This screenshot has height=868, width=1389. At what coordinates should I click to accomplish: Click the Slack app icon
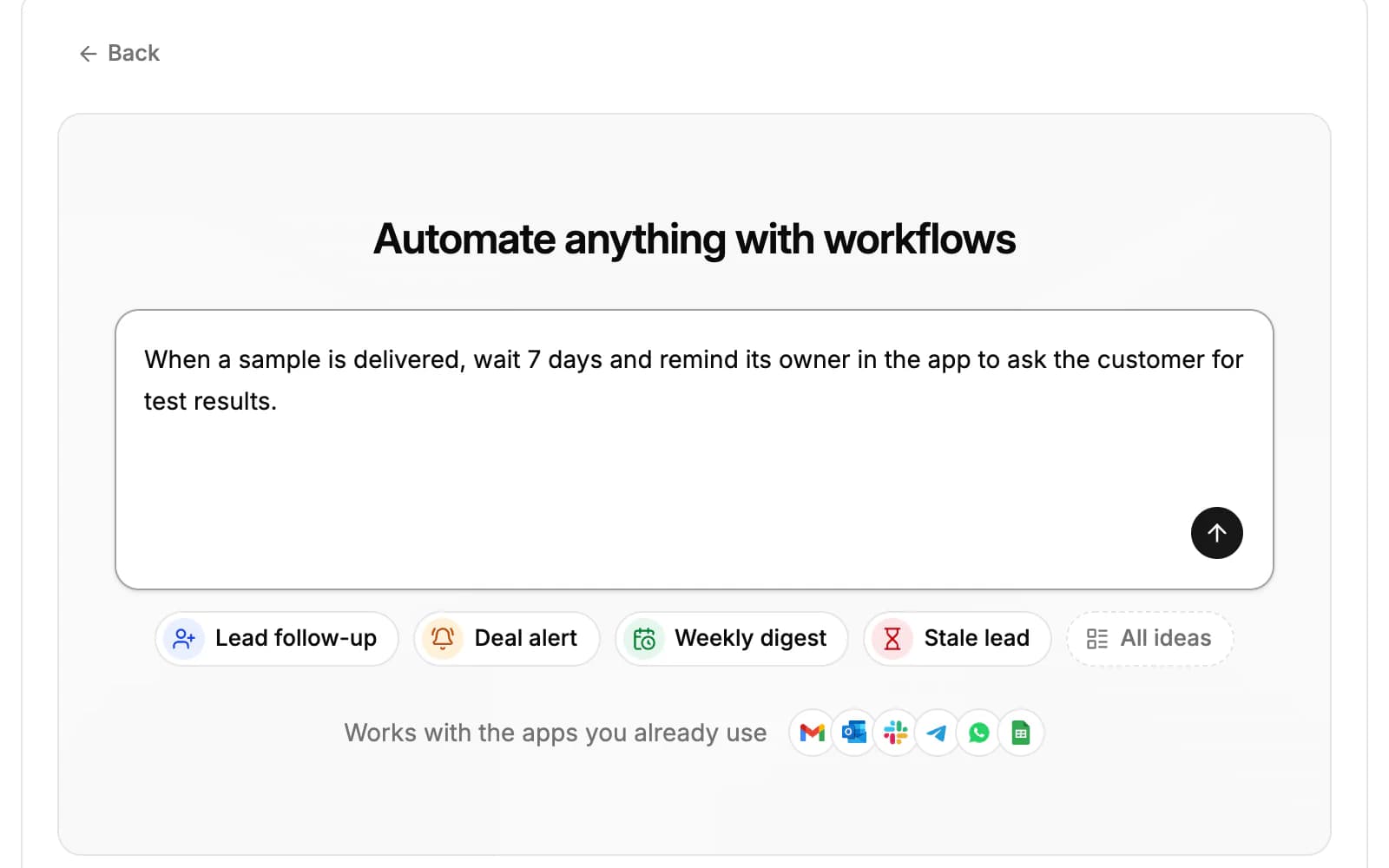tap(896, 733)
